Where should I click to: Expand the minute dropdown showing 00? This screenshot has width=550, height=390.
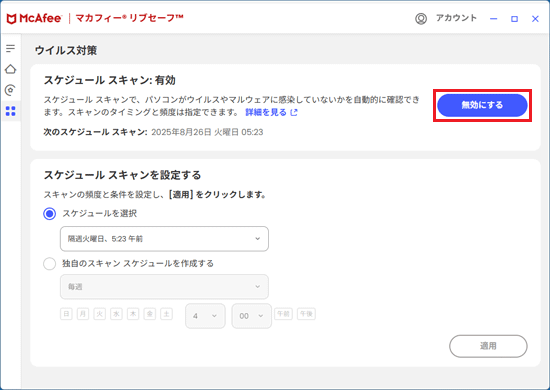[251, 316]
